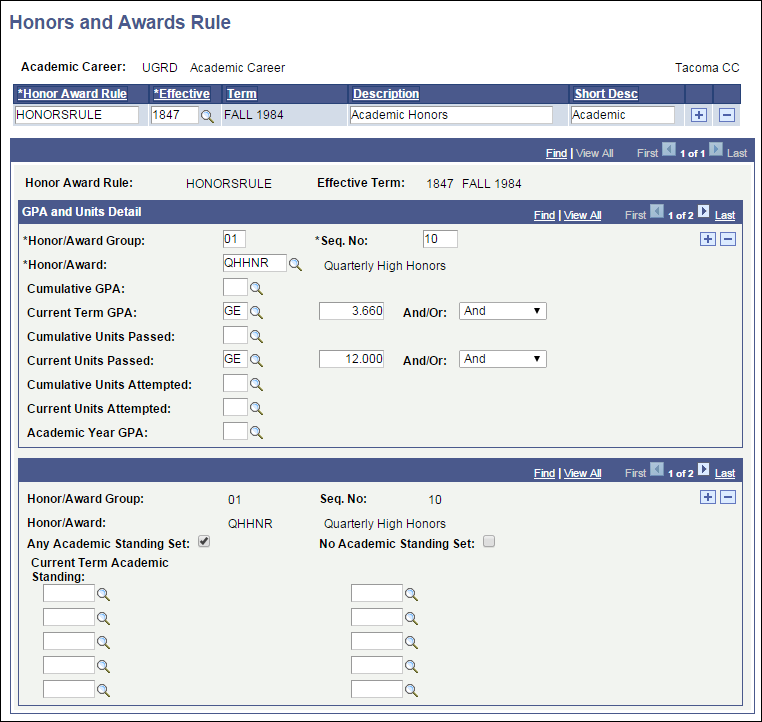Open Cumulative Units Attempted lookup magnifier
This screenshot has height=722, width=762.
tap(256, 384)
